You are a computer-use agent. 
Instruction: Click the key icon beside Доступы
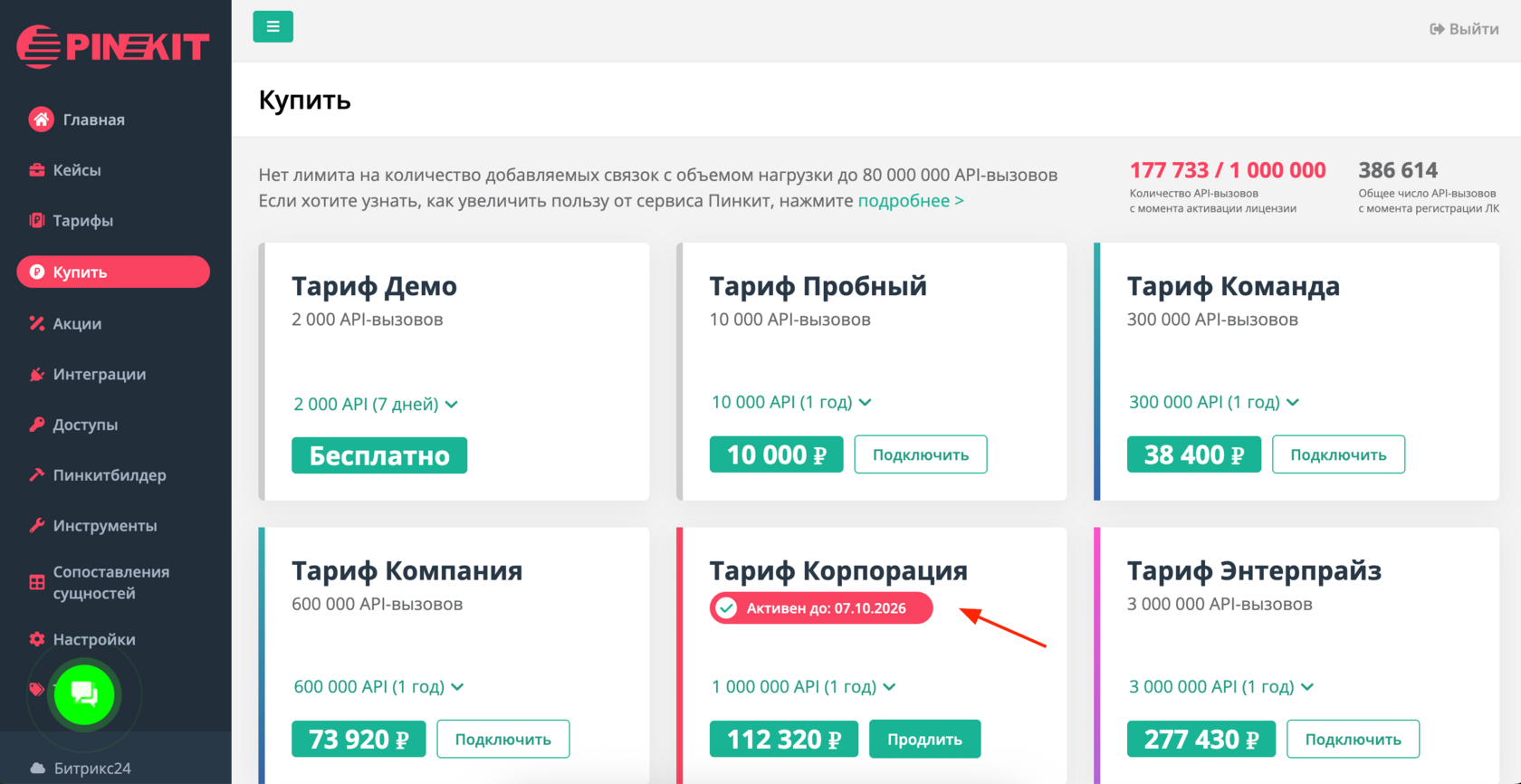[x=37, y=425]
